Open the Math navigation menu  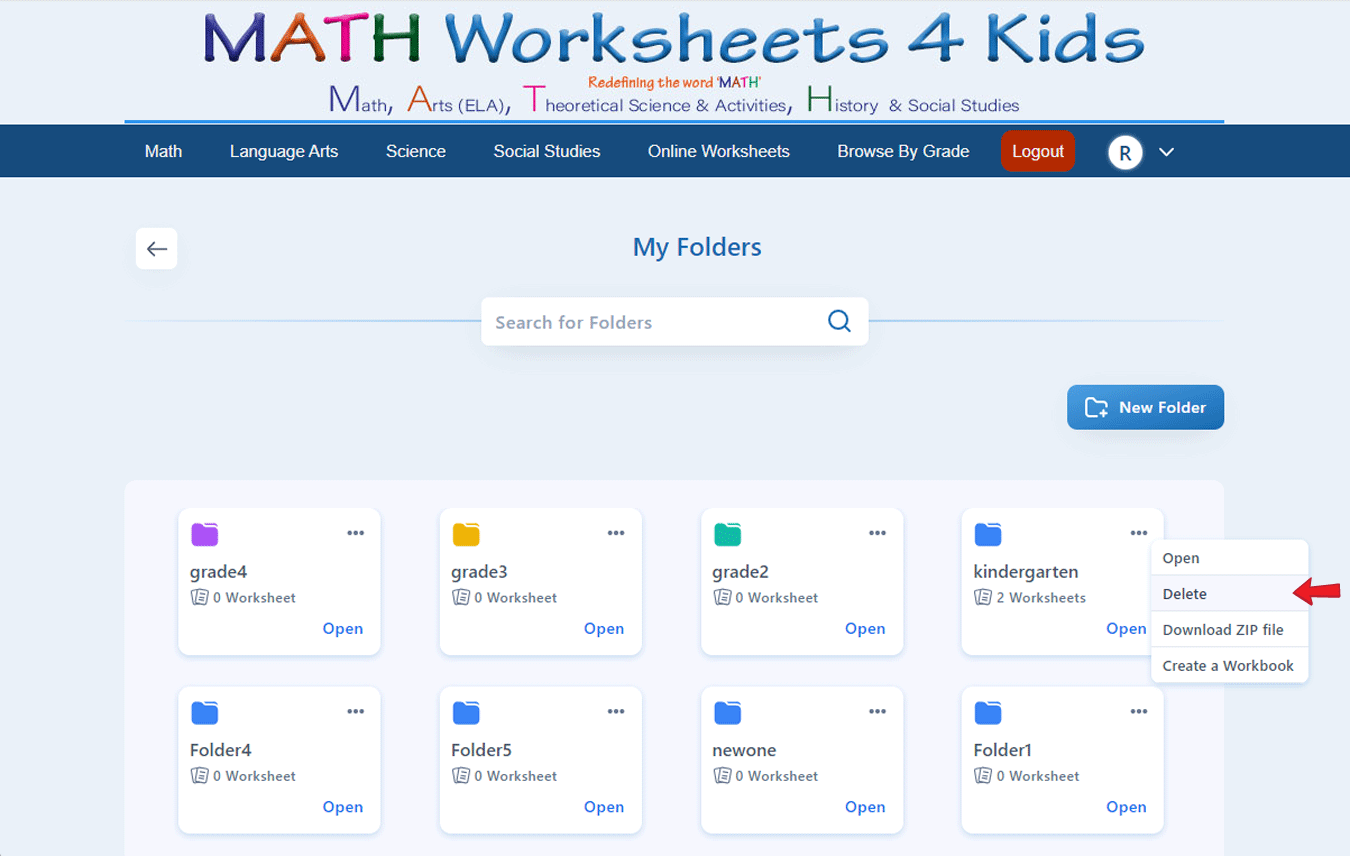[163, 151]
